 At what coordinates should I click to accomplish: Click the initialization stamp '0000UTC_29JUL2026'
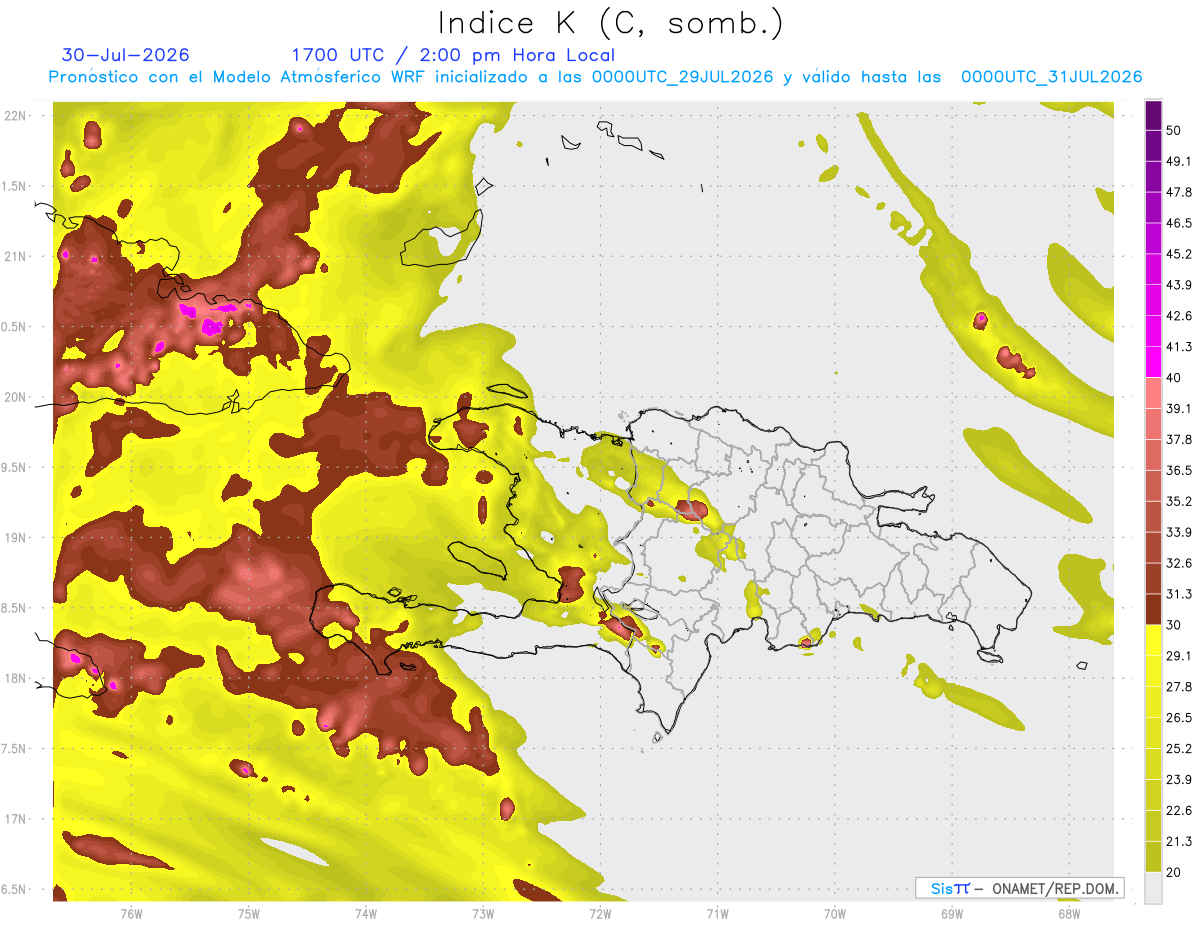pyautogui.click(x=682, y=77)
